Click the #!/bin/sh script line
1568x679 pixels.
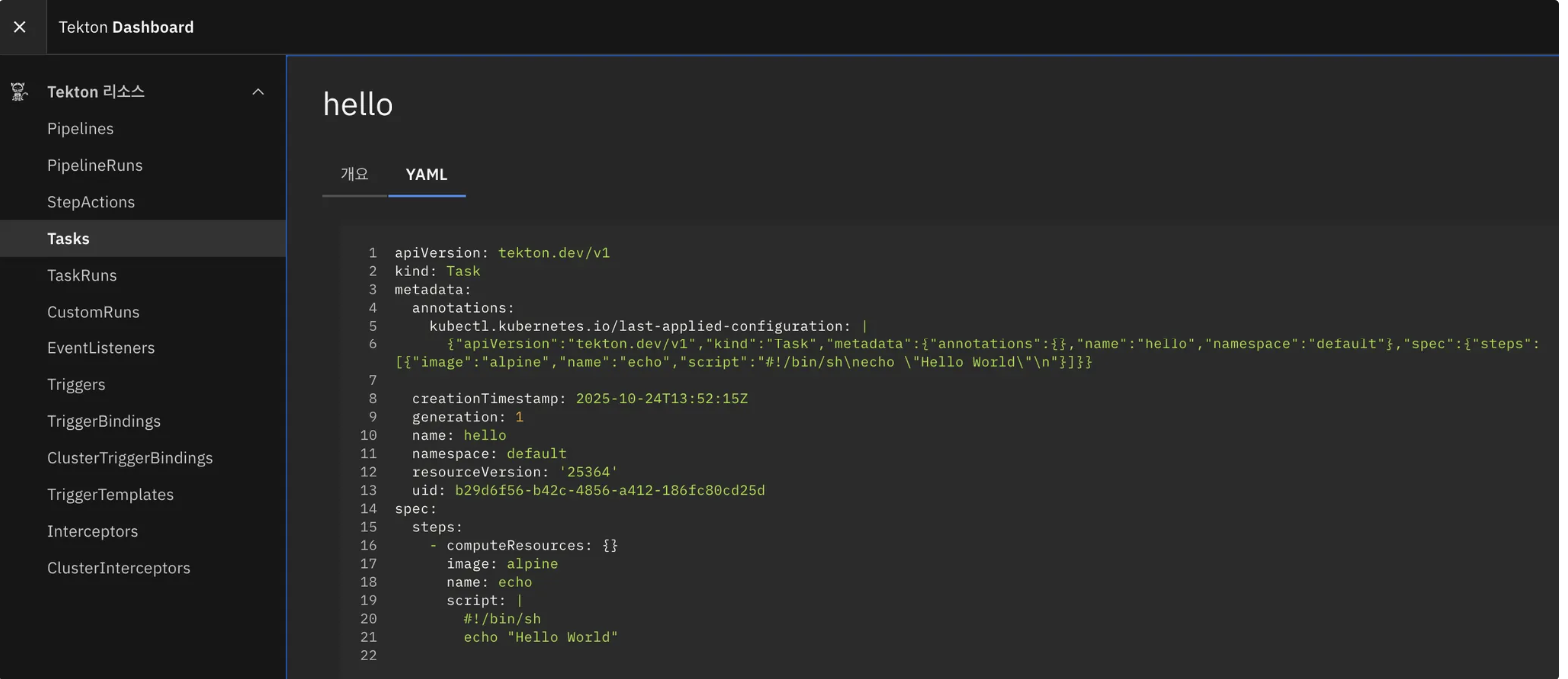click(x=502, y=619)
